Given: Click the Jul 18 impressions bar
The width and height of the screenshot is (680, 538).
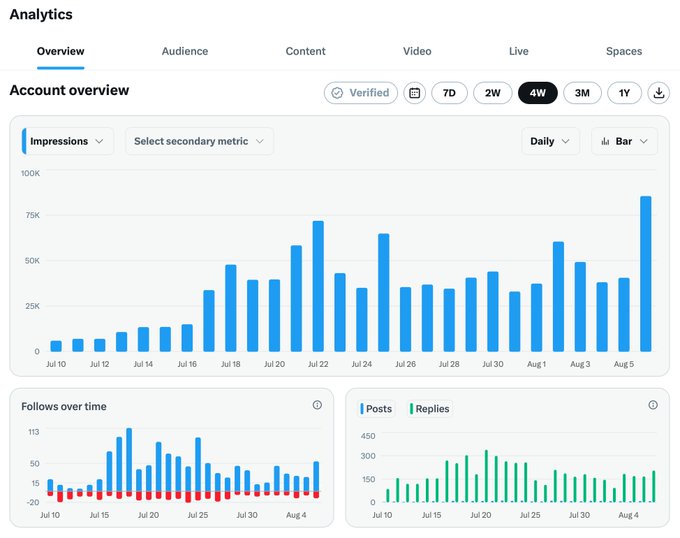Looking at the screenshot, I should [x=231, y=308].
